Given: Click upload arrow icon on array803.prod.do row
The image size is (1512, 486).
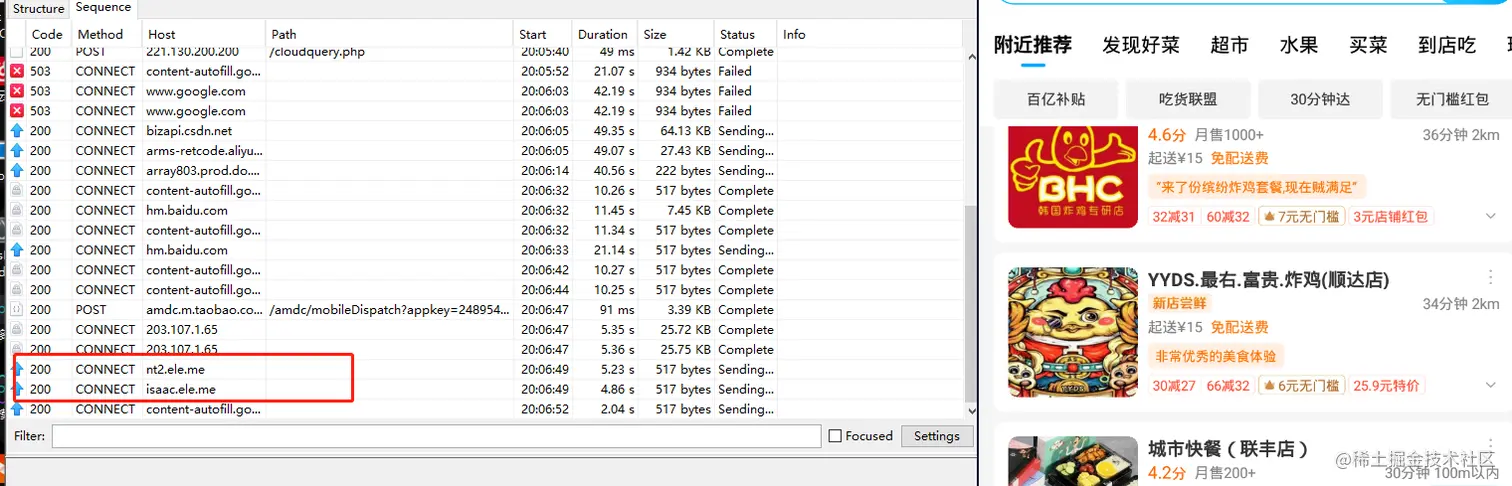Looking at the screenshot, I should tap(16, 171).
